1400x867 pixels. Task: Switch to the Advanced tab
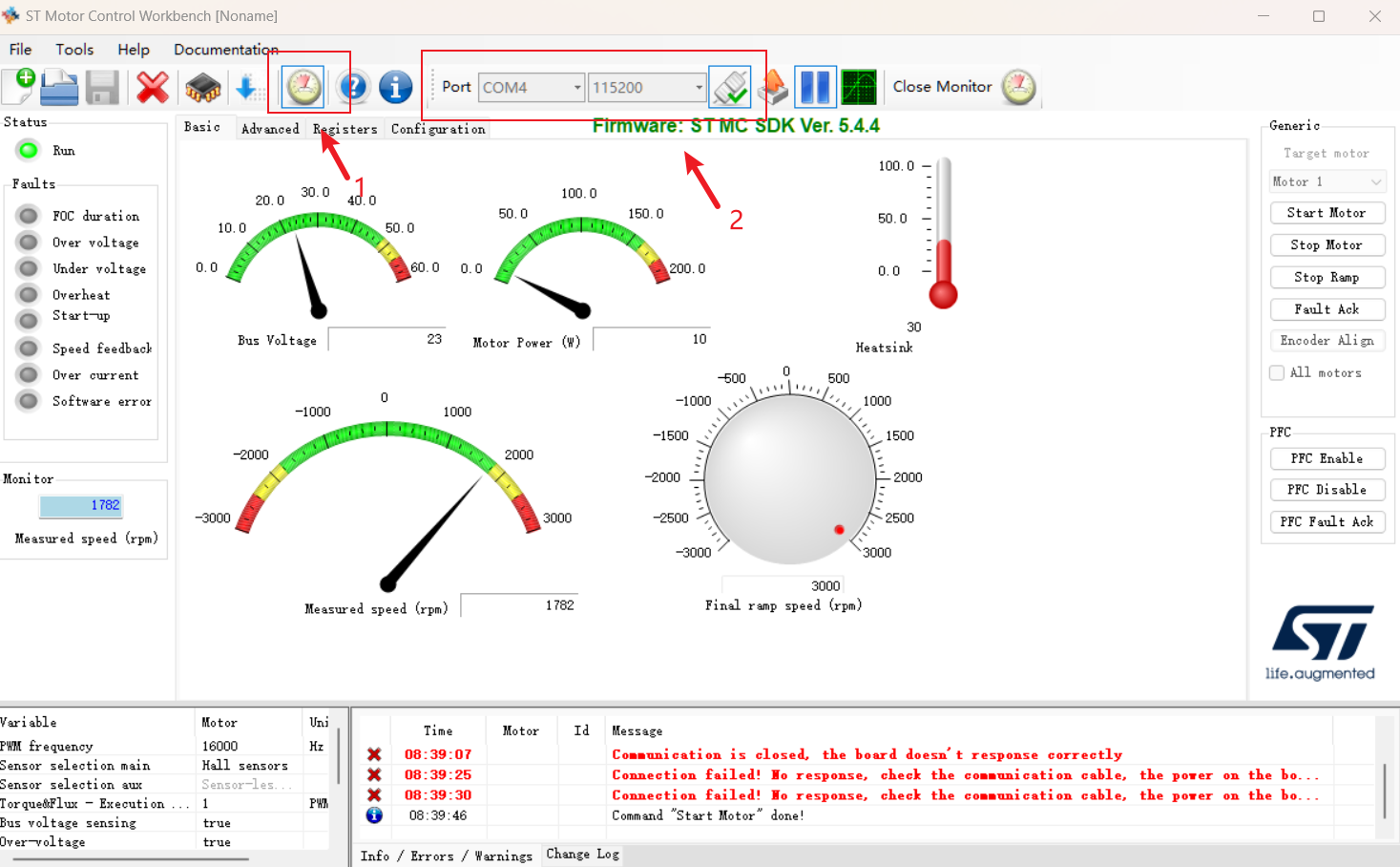click(x=270, y=129)
